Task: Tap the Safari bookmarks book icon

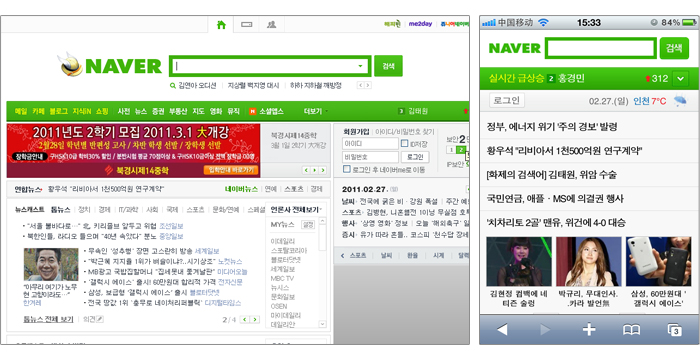Action: 631,330
